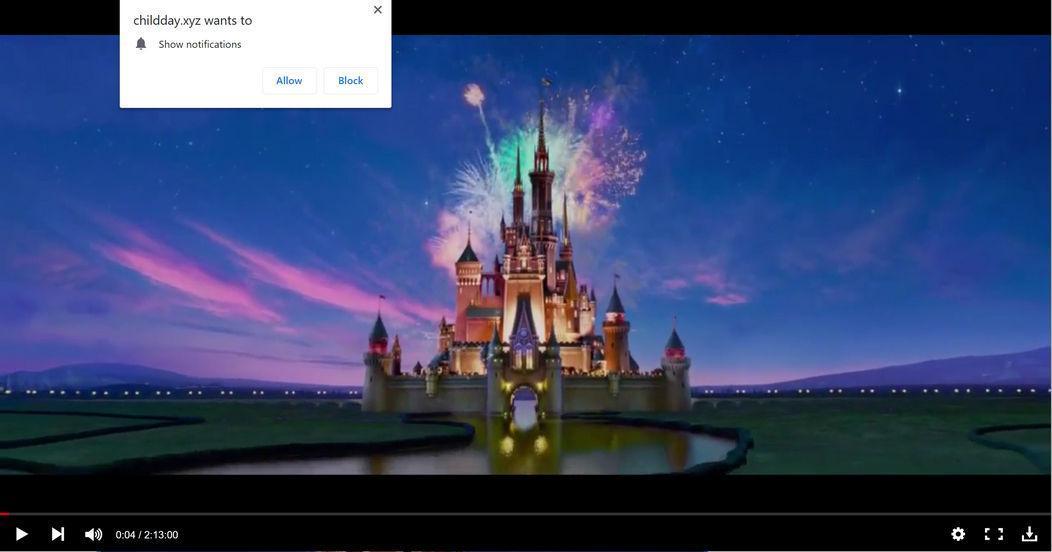Image resolution: width=1052 pixels, height=552 pixels.
Task: Play the video
Action: pyautogui.click(x=21, y=535)
